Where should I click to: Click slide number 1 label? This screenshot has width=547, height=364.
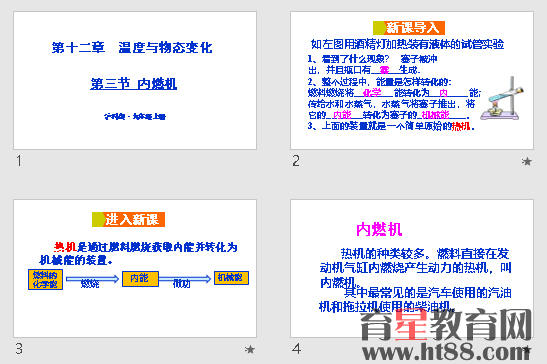(19, 161)
